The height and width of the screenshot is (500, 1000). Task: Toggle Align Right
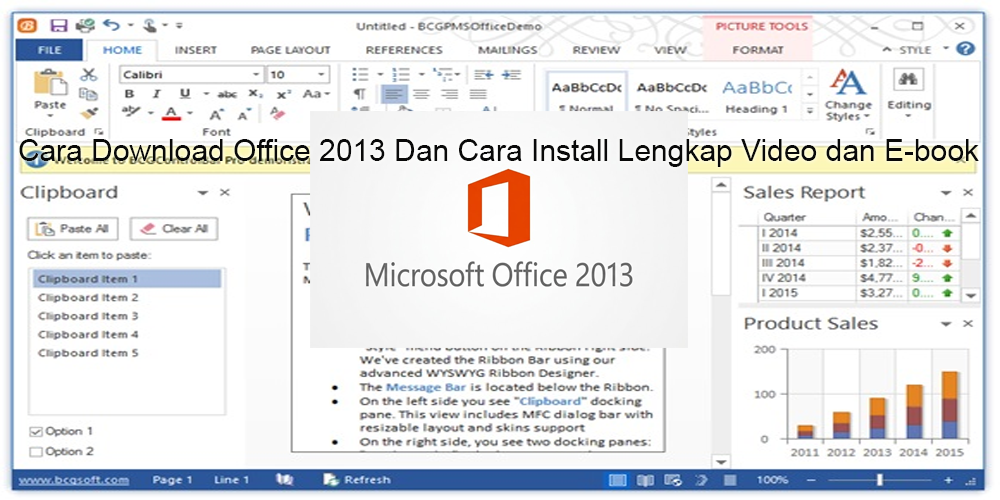(x=449, y=94)
